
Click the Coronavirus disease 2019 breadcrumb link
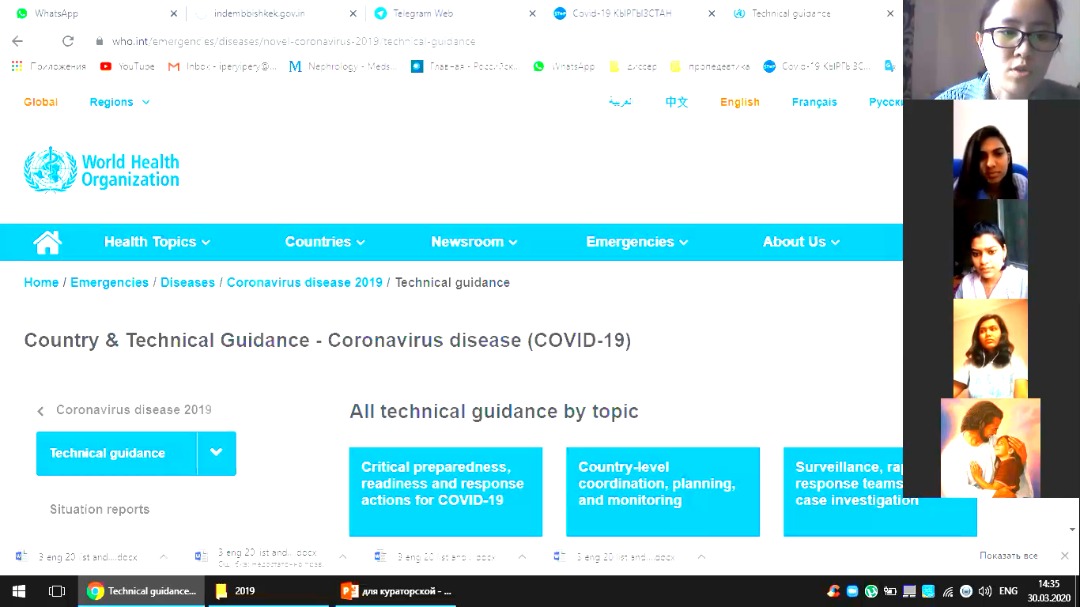pos(304,283)
